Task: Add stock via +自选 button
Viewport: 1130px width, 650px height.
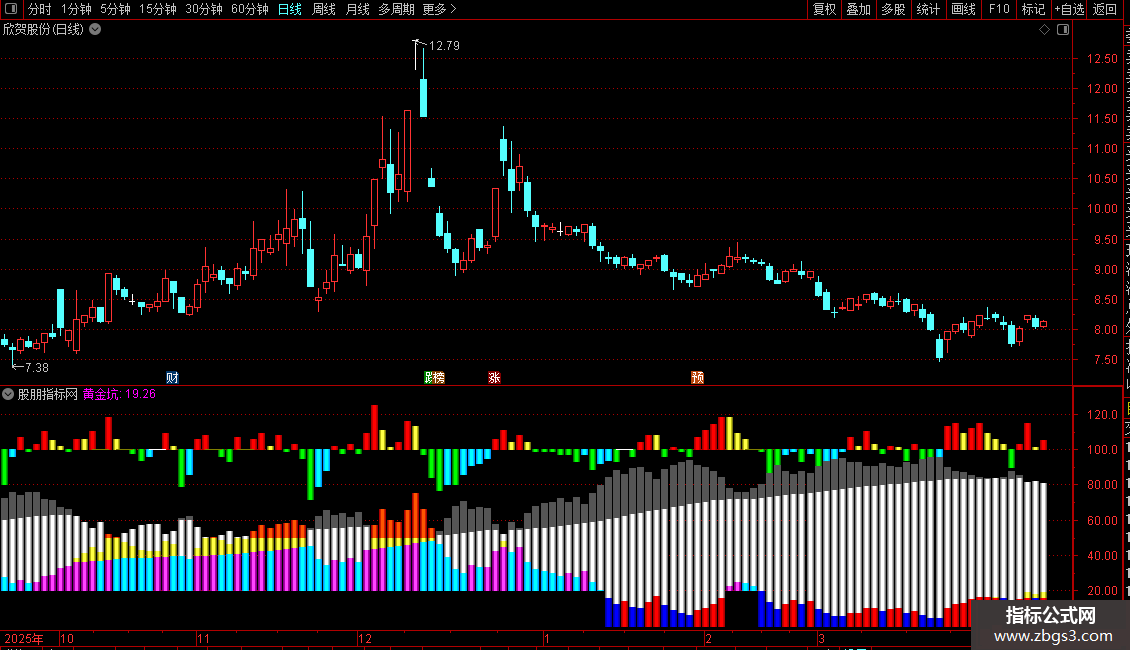Action: click(1069, 9)
